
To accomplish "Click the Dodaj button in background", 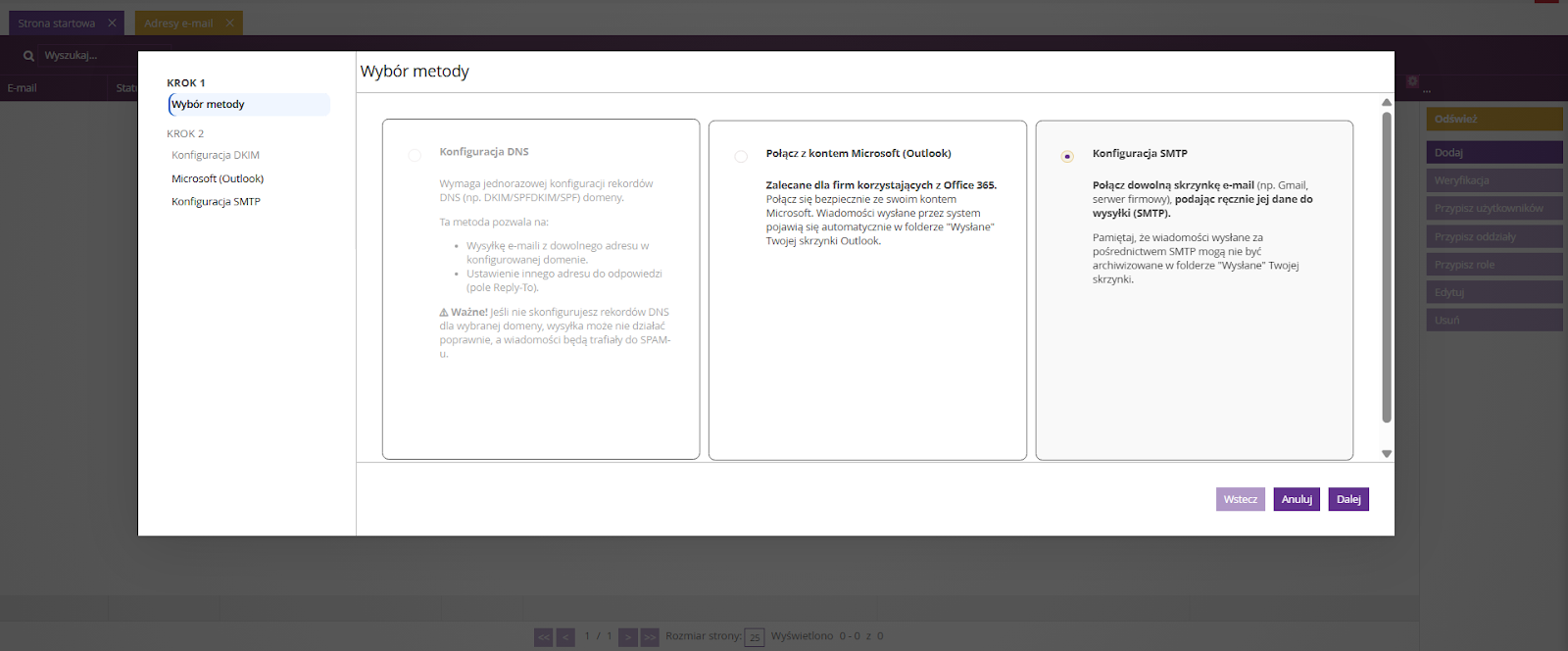I will pos(1494,152).
